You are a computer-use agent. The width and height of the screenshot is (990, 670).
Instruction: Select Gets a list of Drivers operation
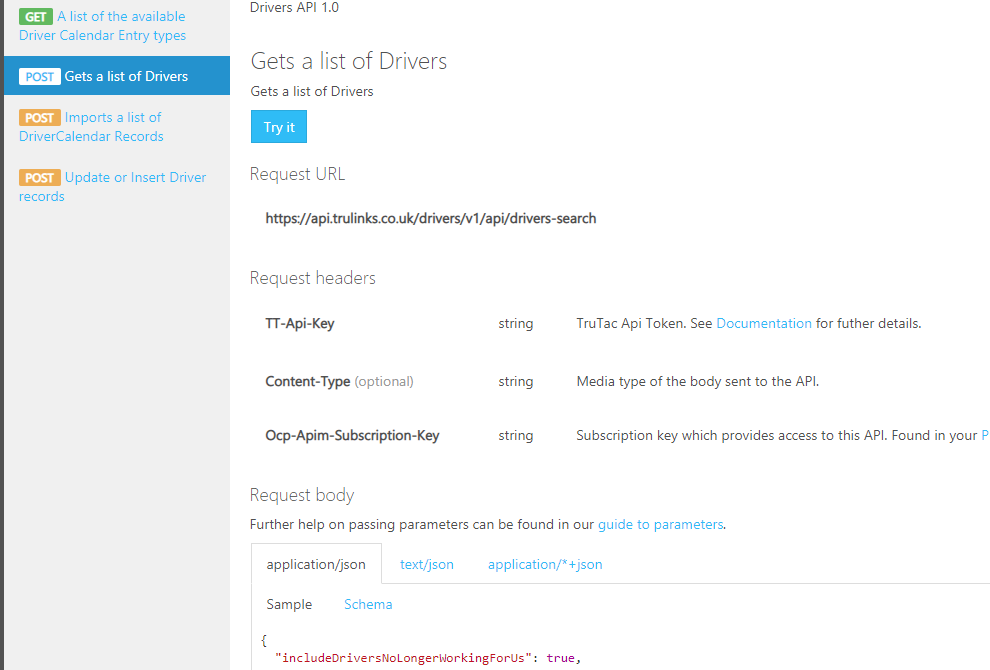(117, 76)
